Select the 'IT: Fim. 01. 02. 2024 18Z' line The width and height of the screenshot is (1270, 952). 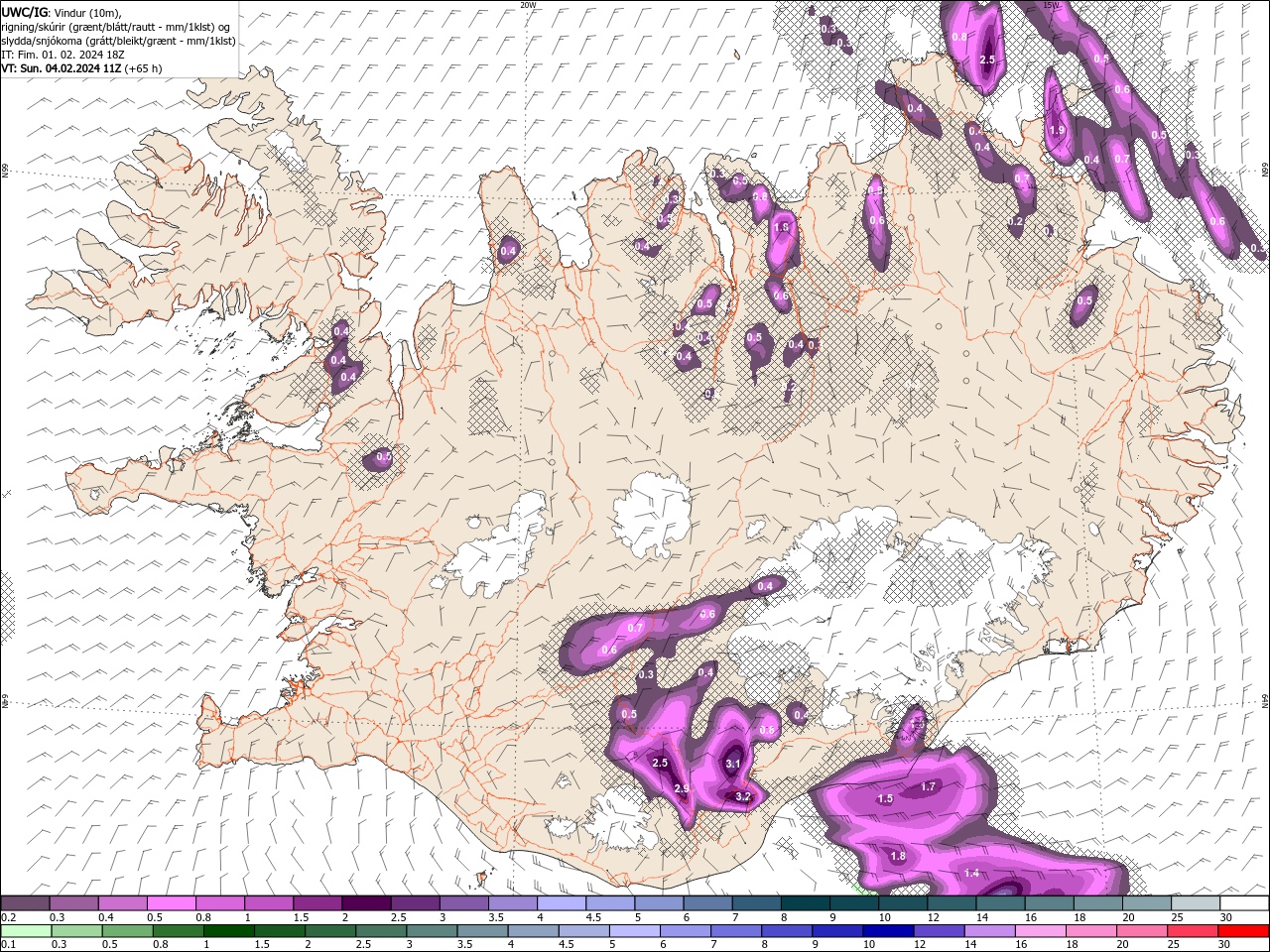pyautogui.click(x=62, y=55)
